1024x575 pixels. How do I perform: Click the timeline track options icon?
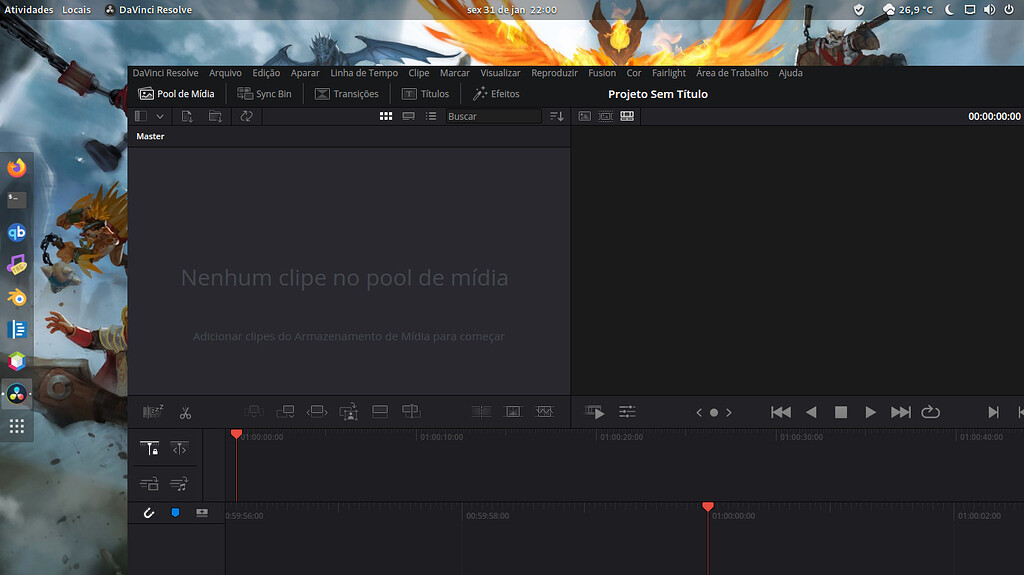click(202, 513)
